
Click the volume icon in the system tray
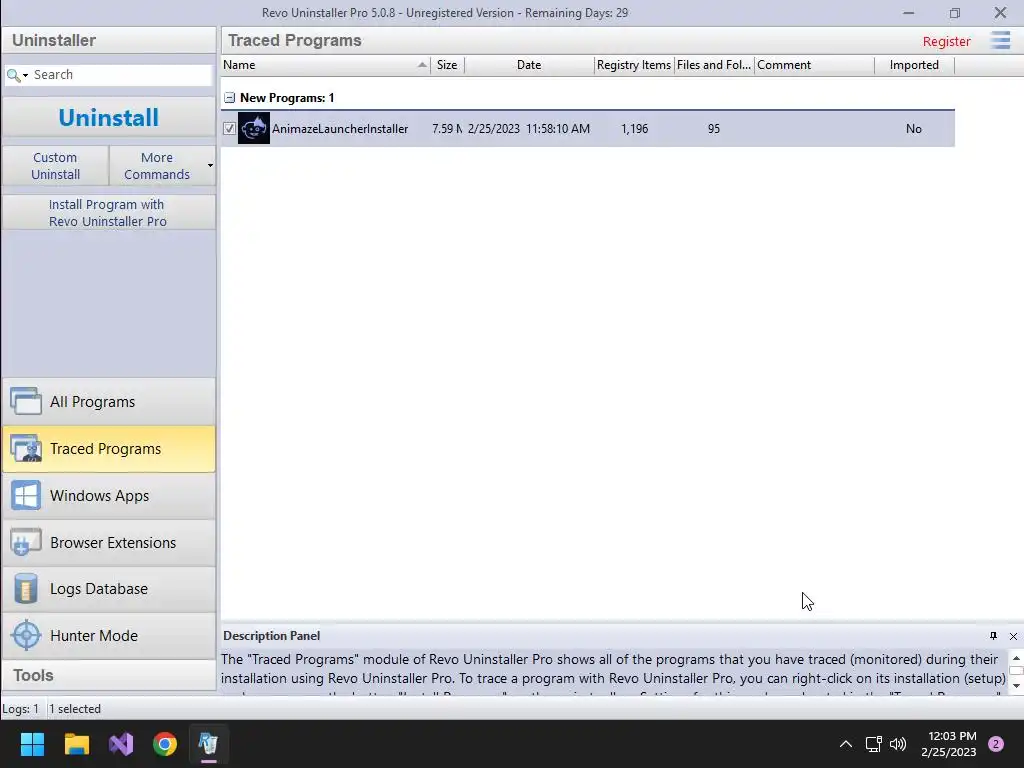pos(899,744)
